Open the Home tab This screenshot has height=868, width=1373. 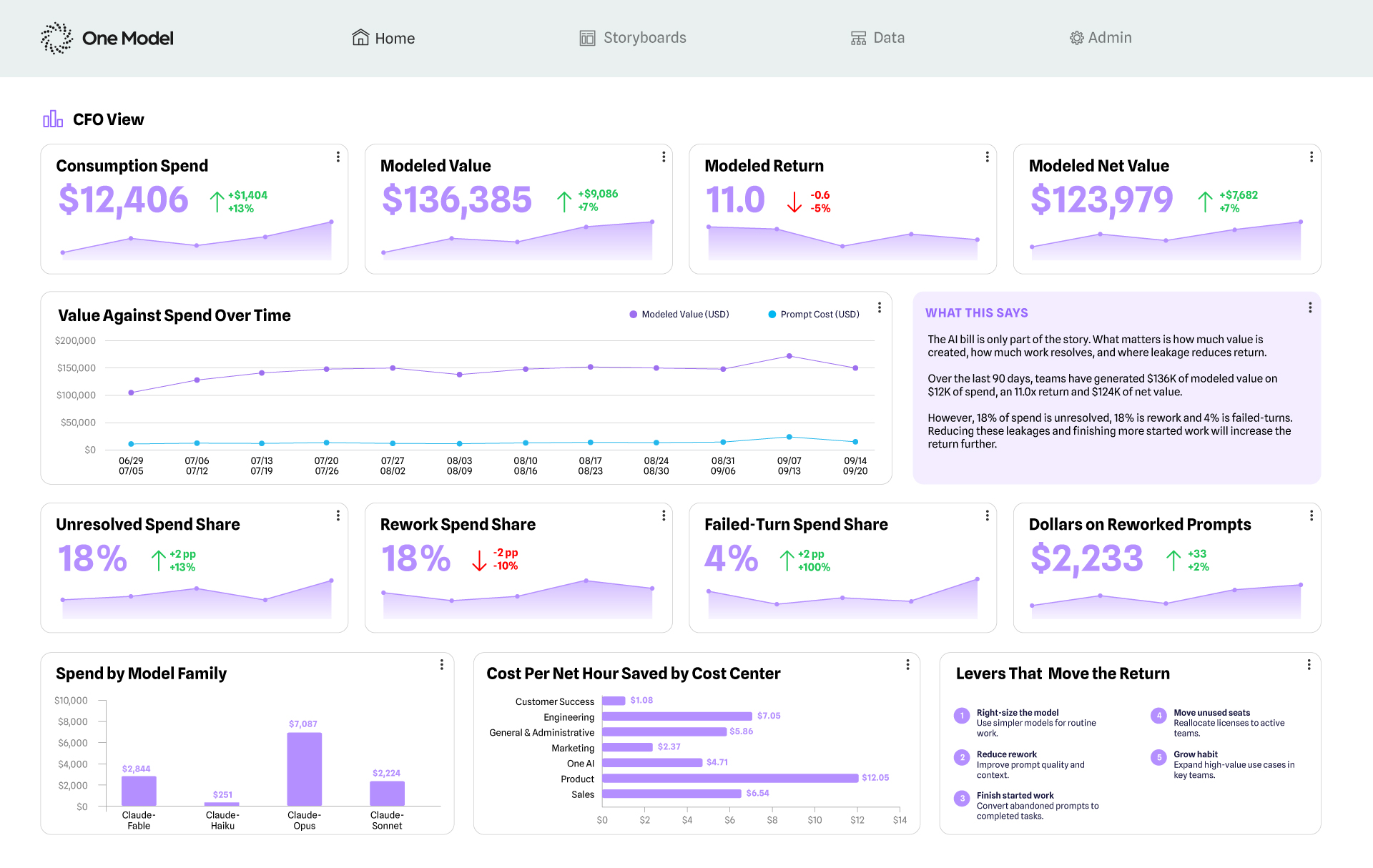[x=383, y=38]
